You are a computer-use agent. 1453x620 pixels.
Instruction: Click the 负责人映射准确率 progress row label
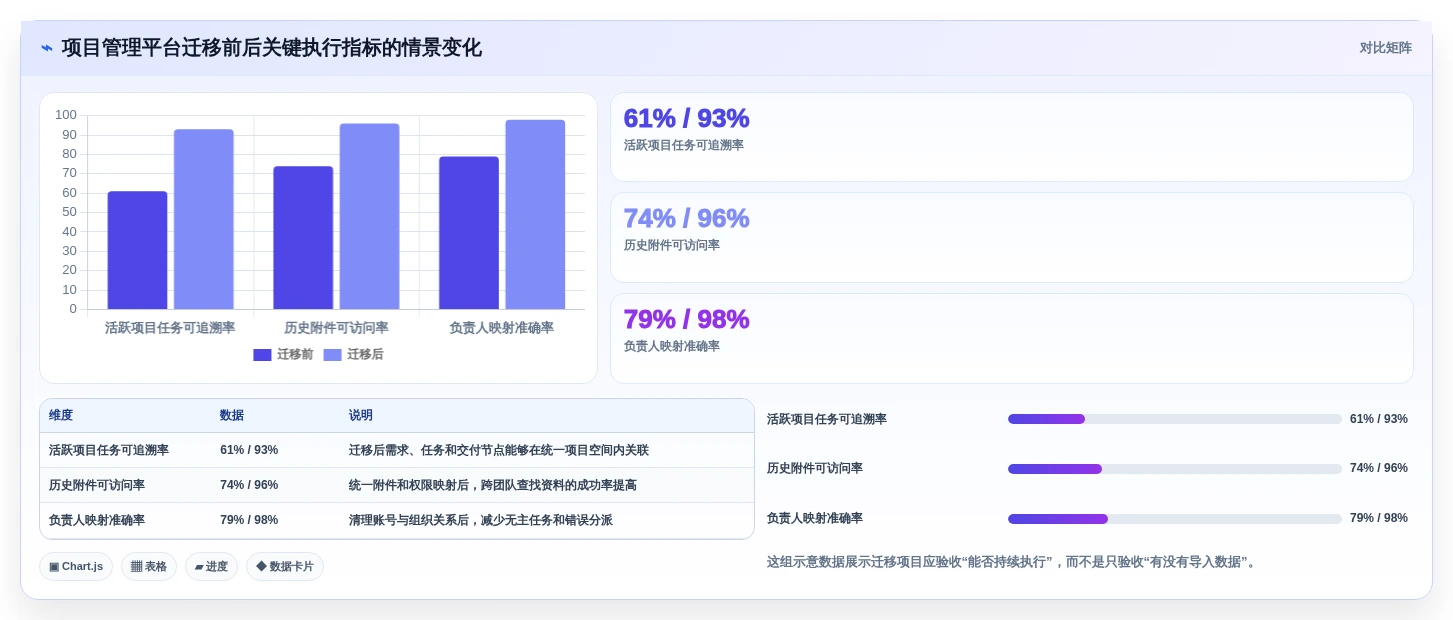click(815, 519)
